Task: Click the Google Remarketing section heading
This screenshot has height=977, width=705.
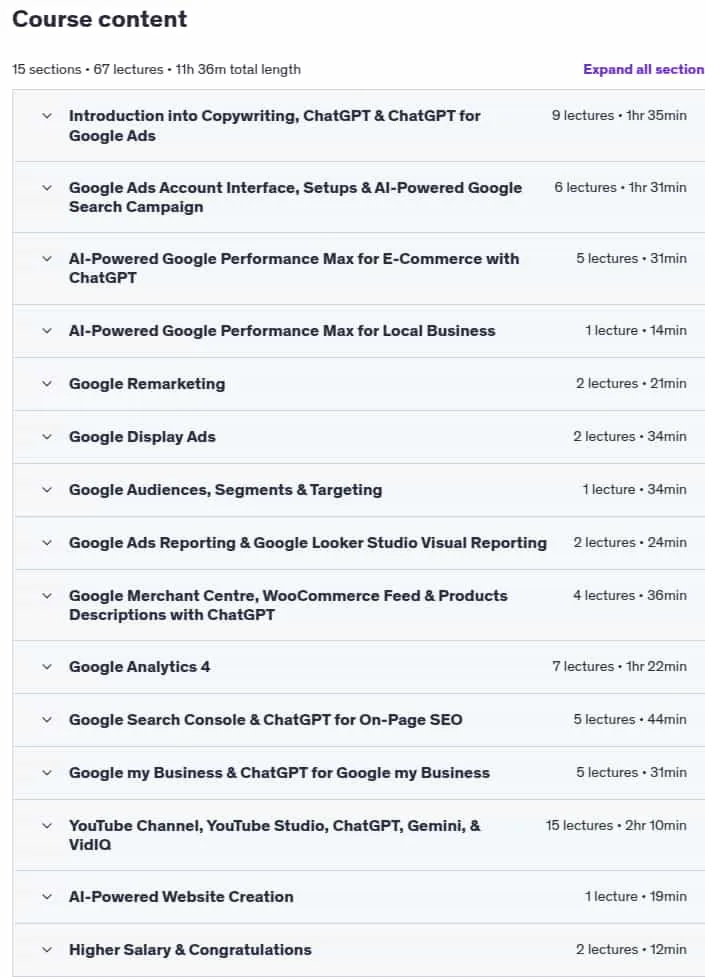Action: point(147,384)
